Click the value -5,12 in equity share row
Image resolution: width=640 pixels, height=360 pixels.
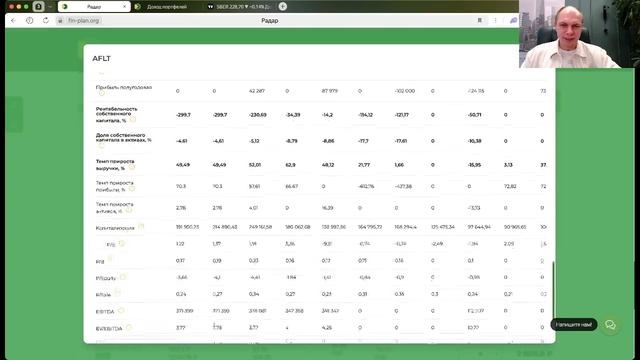point(253,141)
